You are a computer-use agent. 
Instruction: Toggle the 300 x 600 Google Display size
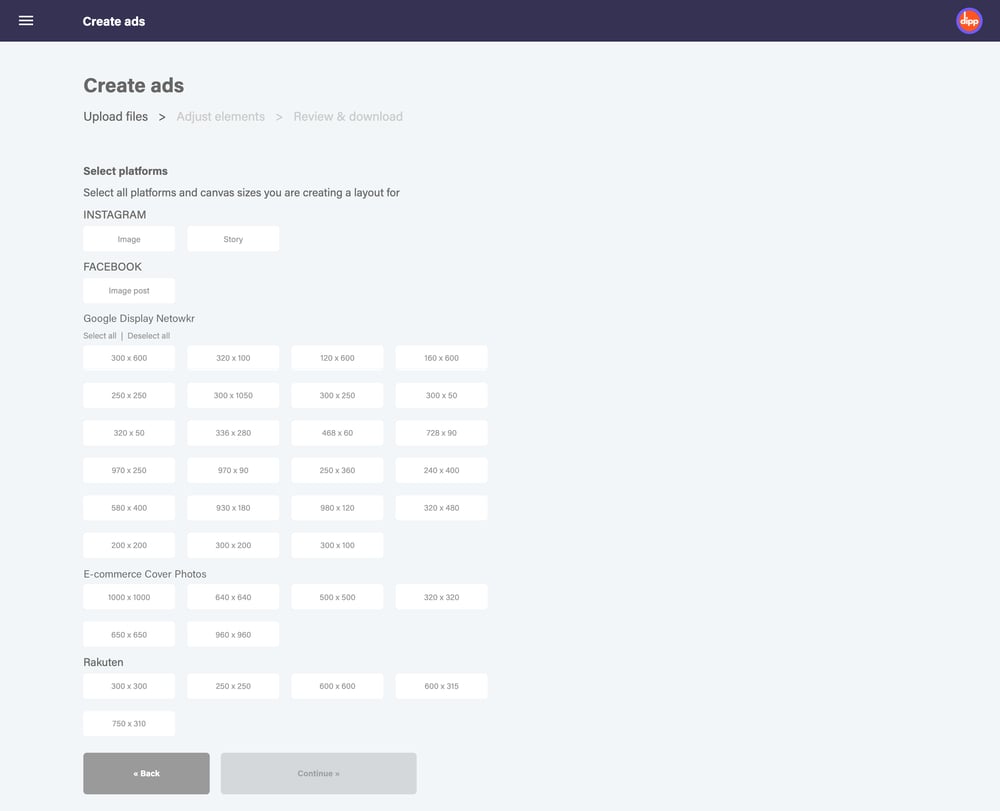click(x=129, y=357)
